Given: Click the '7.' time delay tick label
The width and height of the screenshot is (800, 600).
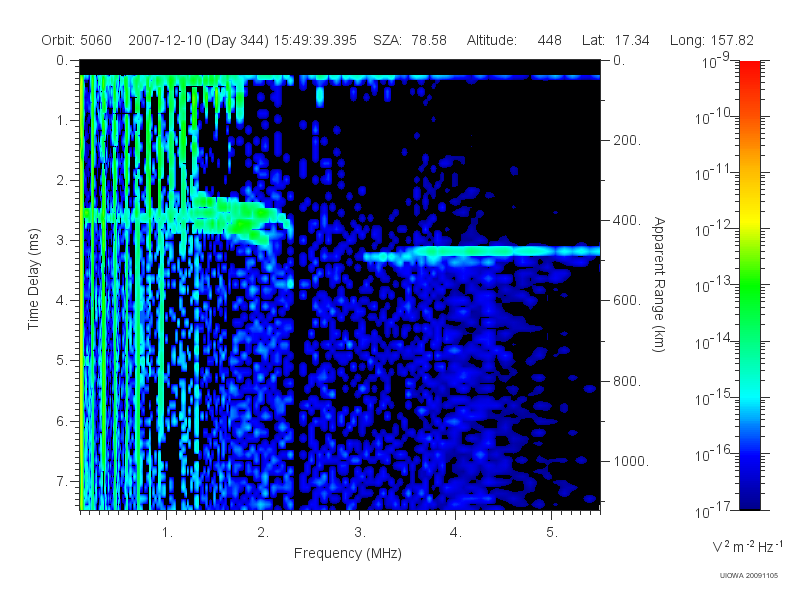Looking at the screenshot, I should (62, 481).
